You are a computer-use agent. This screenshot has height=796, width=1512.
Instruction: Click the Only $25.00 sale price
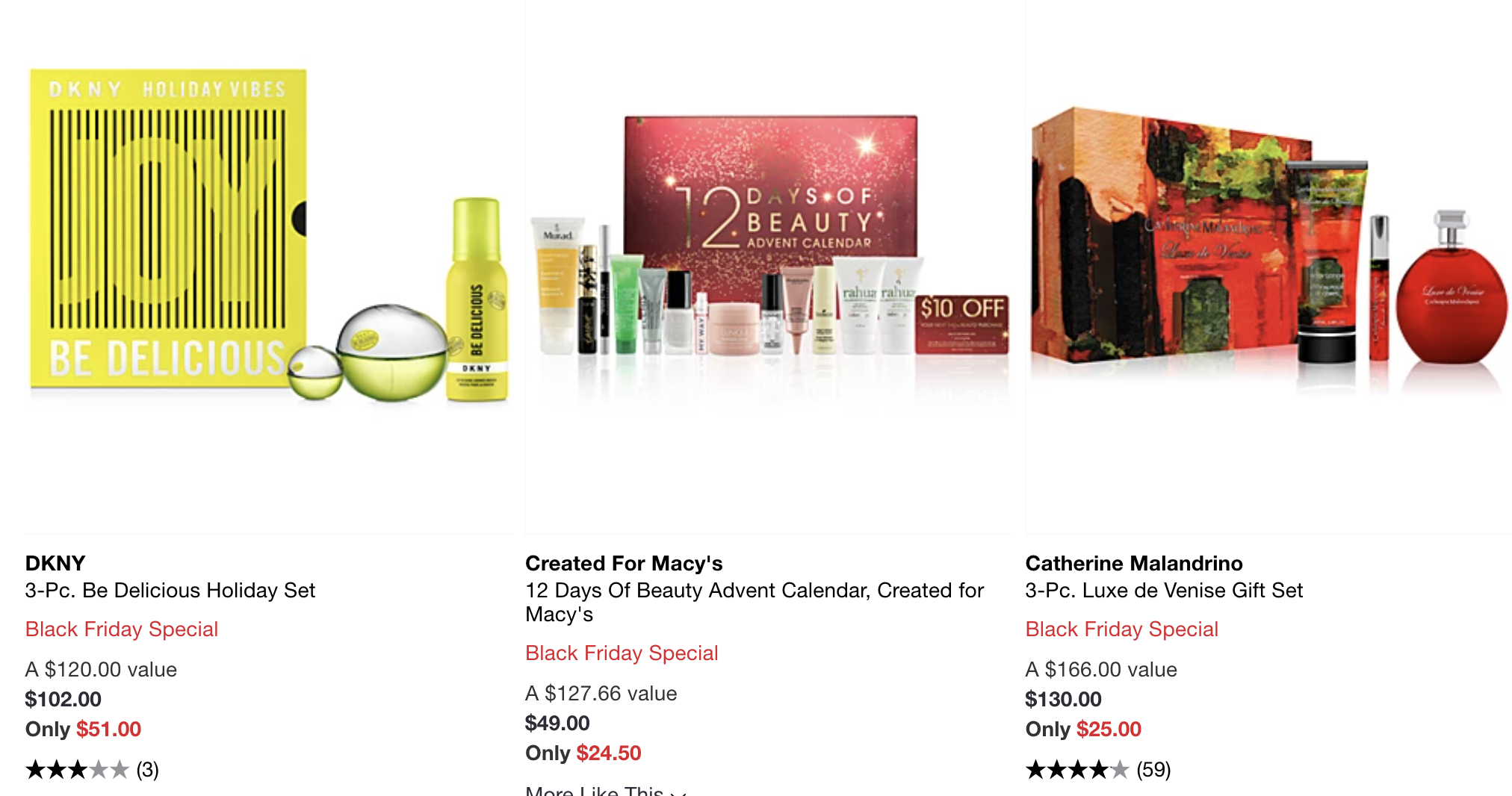[x=1083, y=730]
